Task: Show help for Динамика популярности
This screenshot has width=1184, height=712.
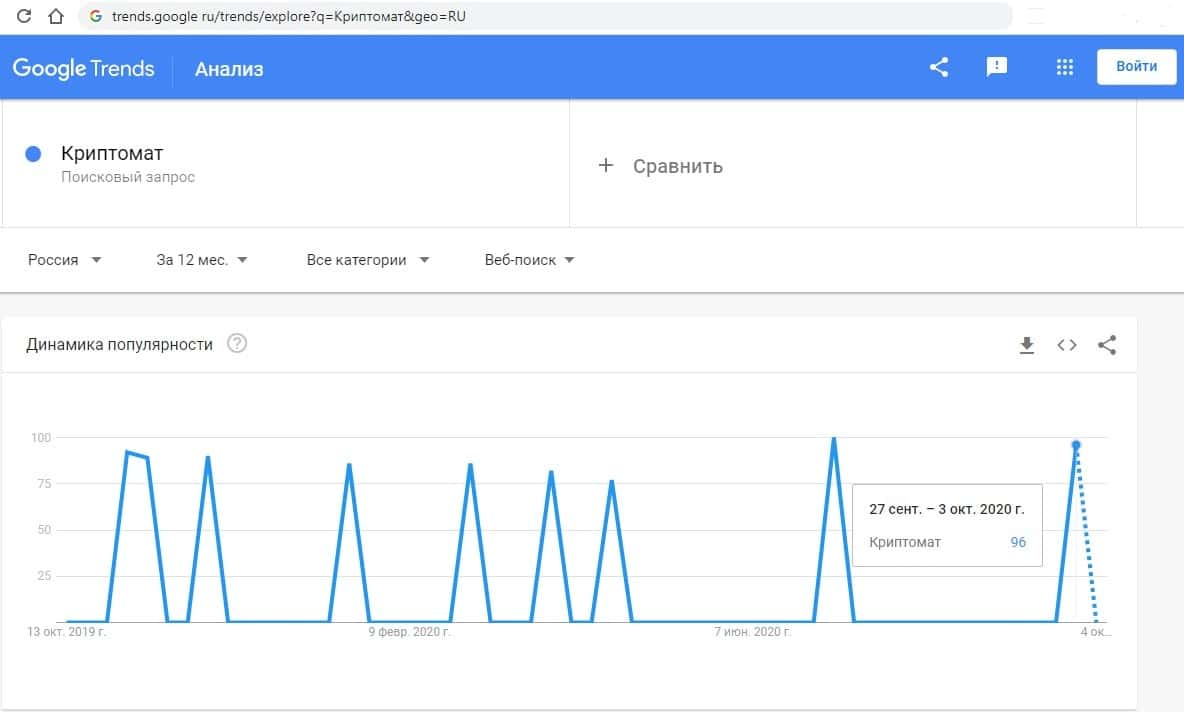Action: [237, 344]
